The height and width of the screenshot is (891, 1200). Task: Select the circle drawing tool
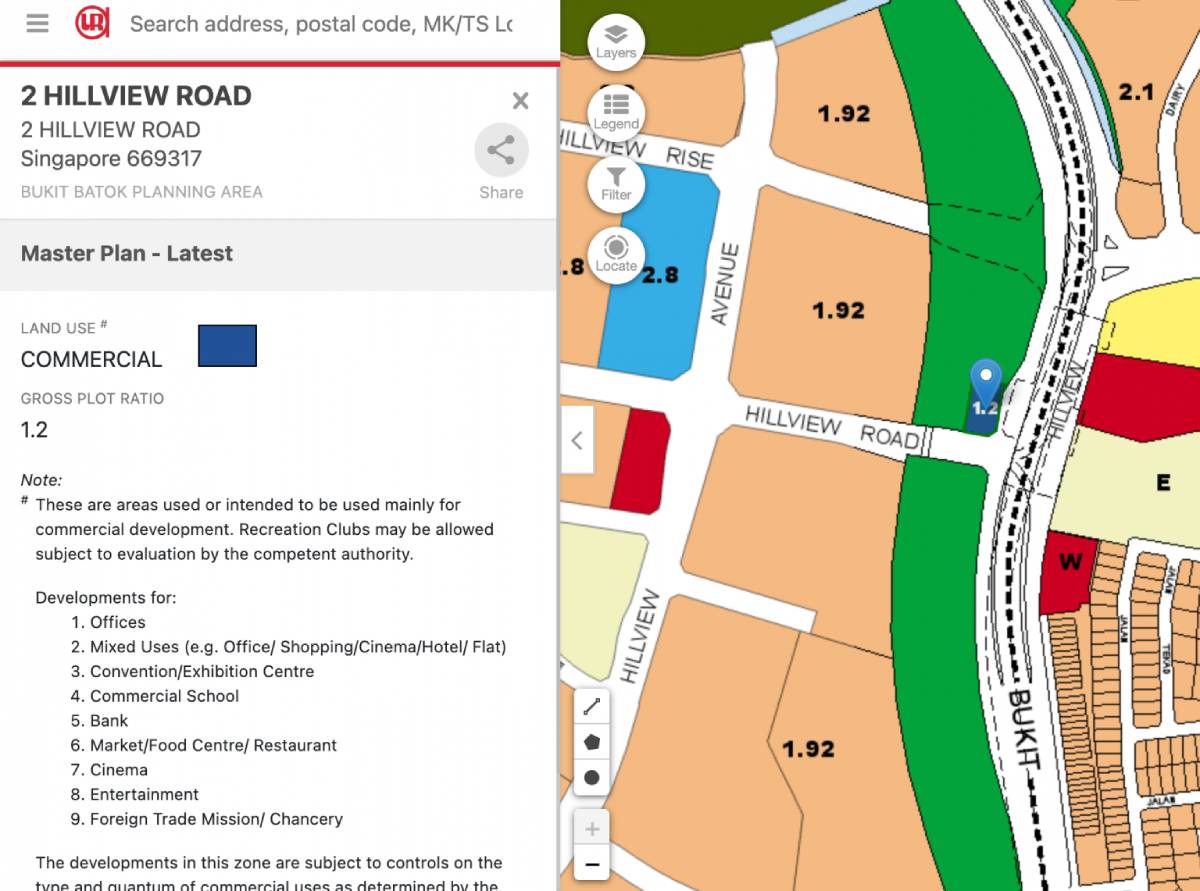point(592,777)
